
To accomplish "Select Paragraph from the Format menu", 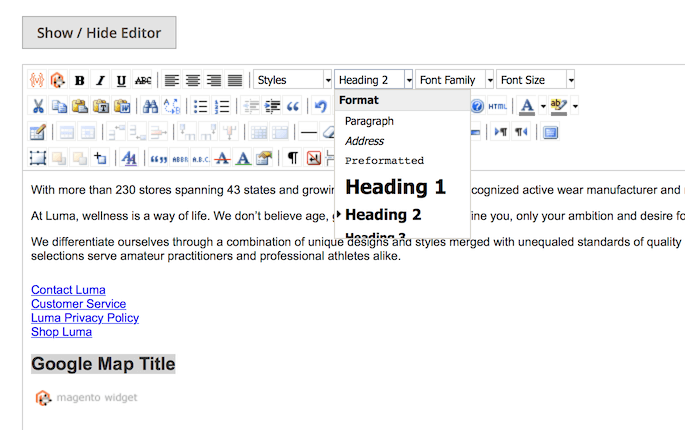I will [x=369, y=121].
